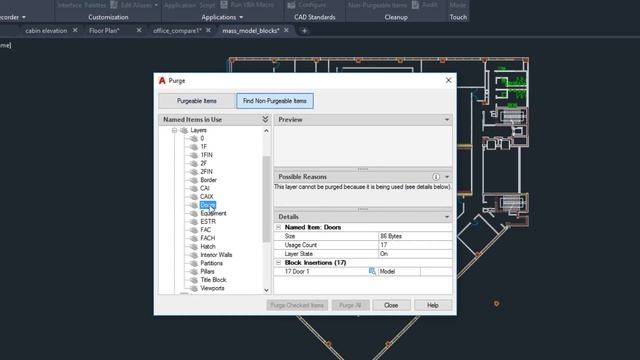Click the layer icon beside Border
The image size is (640, 360).
click(194, 180)
